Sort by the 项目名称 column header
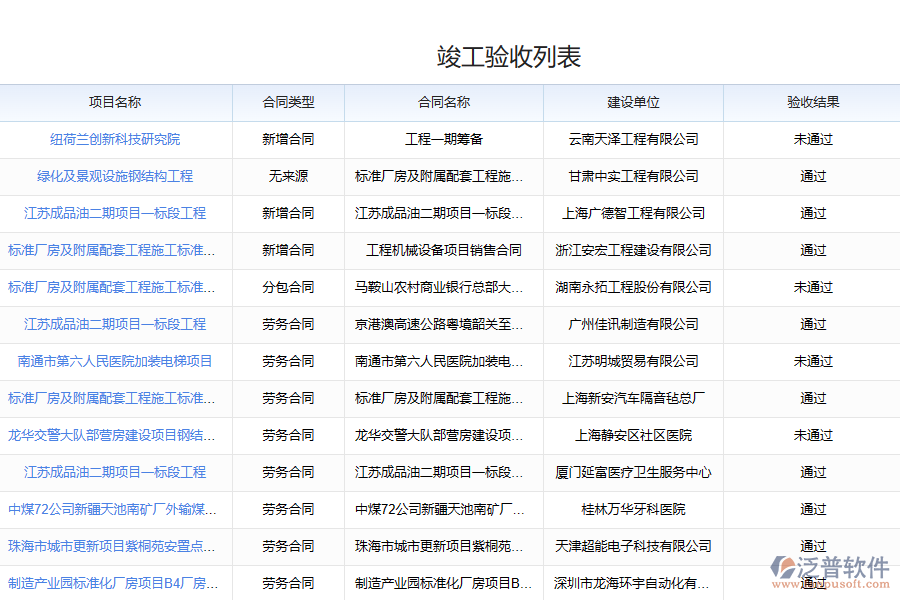This screenshot has height=600, width=900. 115,102
